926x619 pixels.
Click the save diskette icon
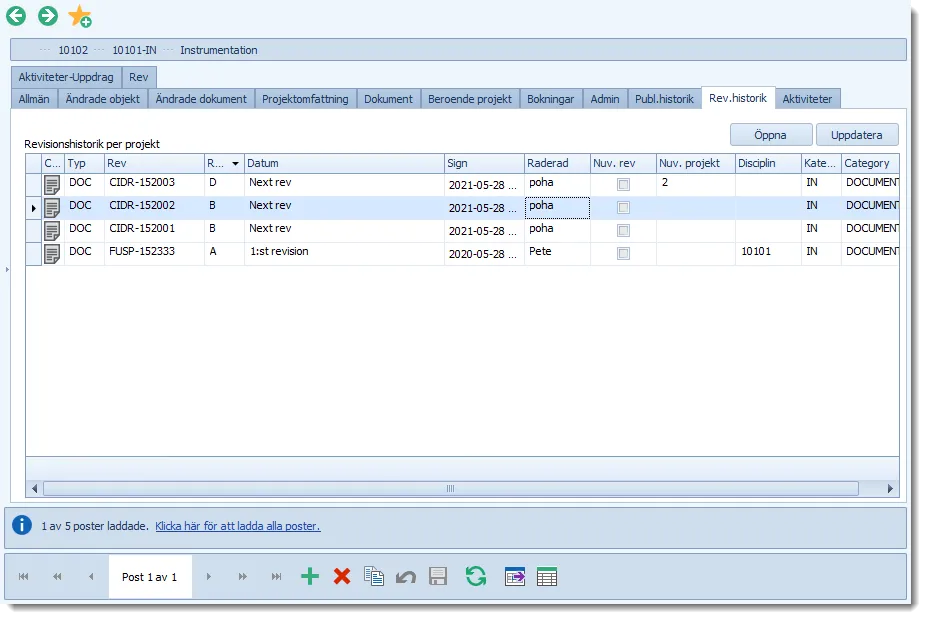pos(438,576)
